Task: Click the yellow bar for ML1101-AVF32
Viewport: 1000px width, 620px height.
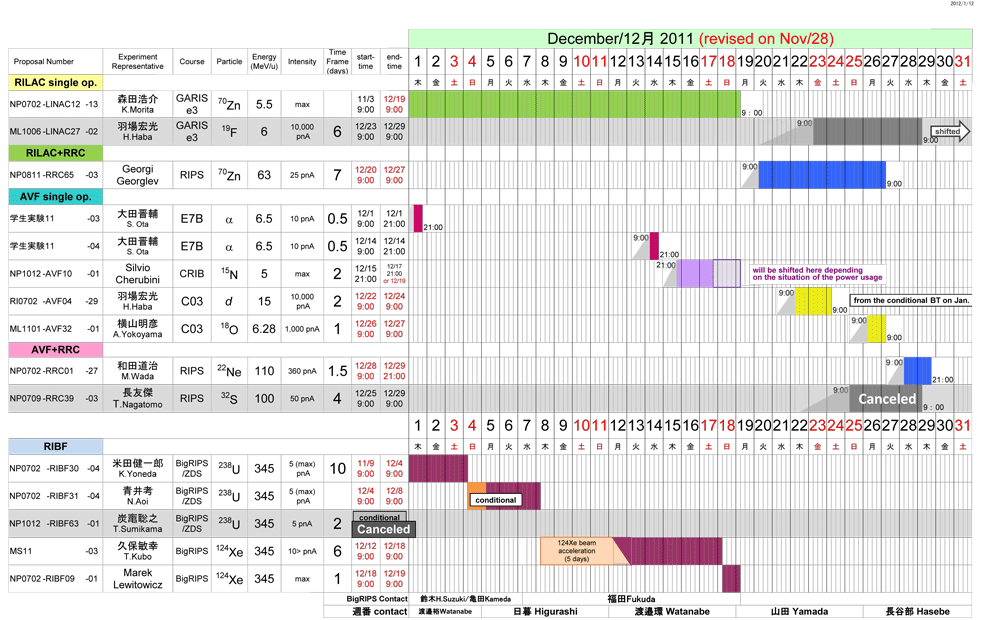Action: coord(876,328)
